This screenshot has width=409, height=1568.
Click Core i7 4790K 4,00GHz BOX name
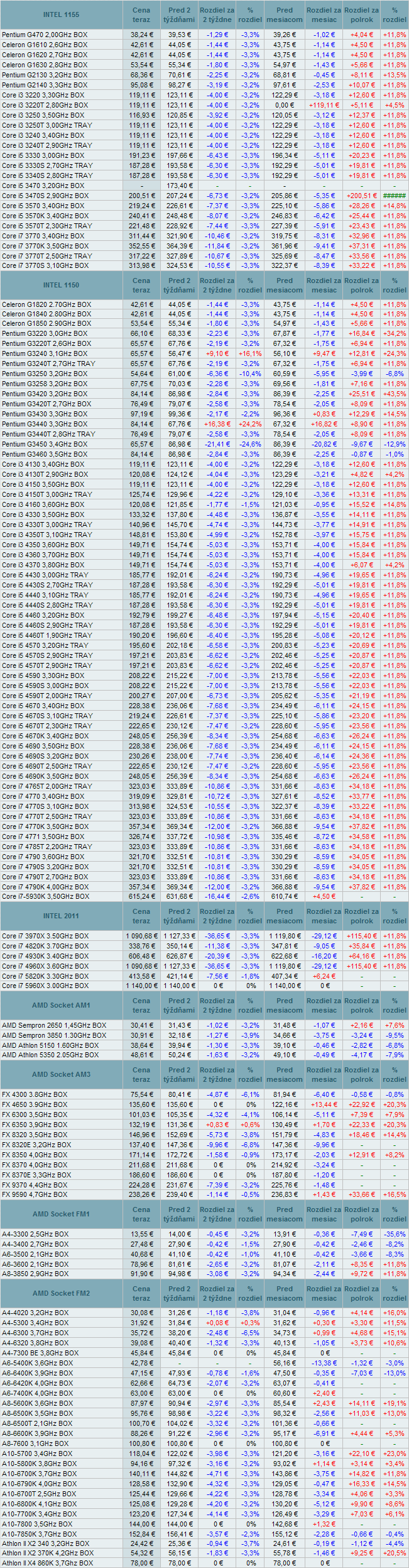point(45,887)
